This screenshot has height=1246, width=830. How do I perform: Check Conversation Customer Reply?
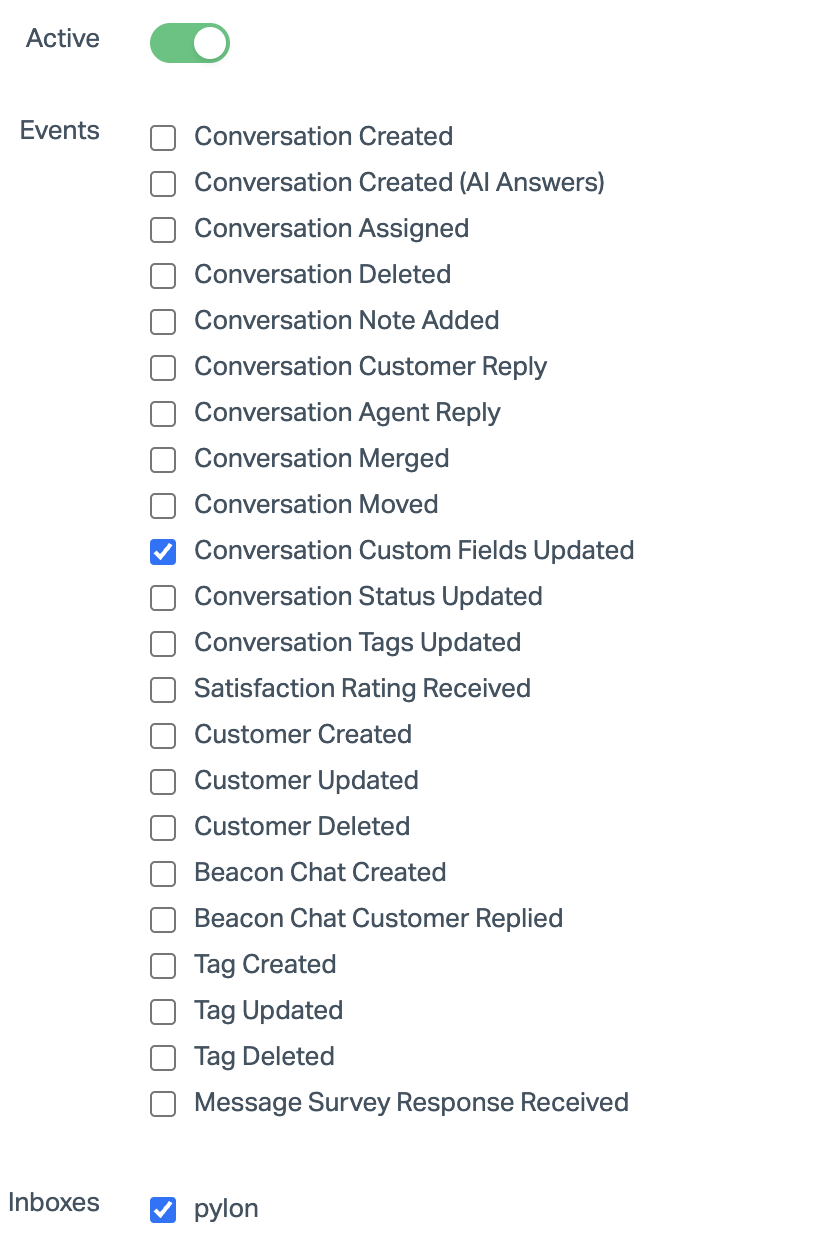[163, 368]
